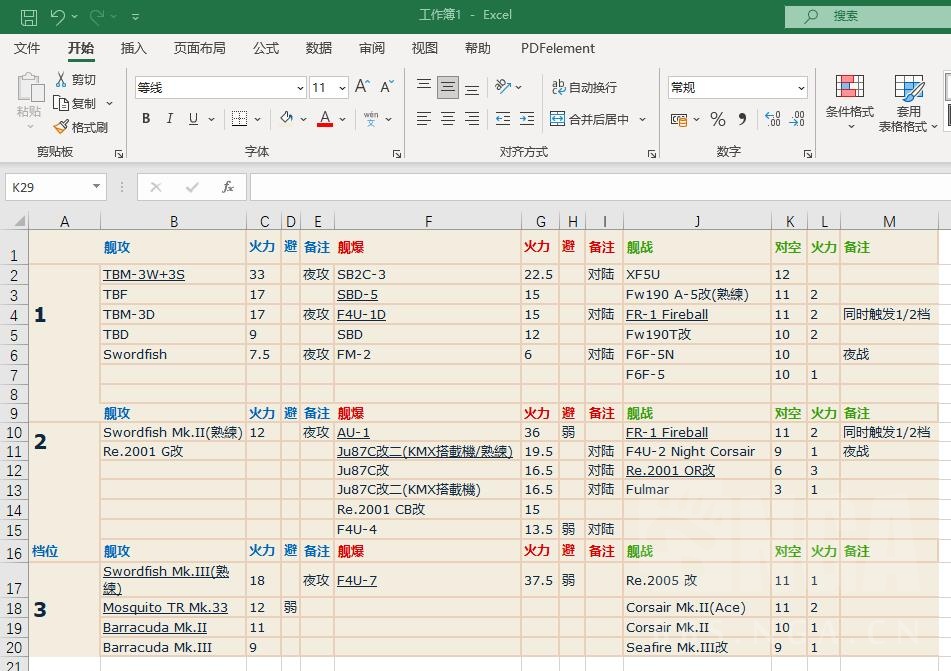Expand the number format dropdown (常规)
This screenshot has width=951, height=671.
pos(801,88)
